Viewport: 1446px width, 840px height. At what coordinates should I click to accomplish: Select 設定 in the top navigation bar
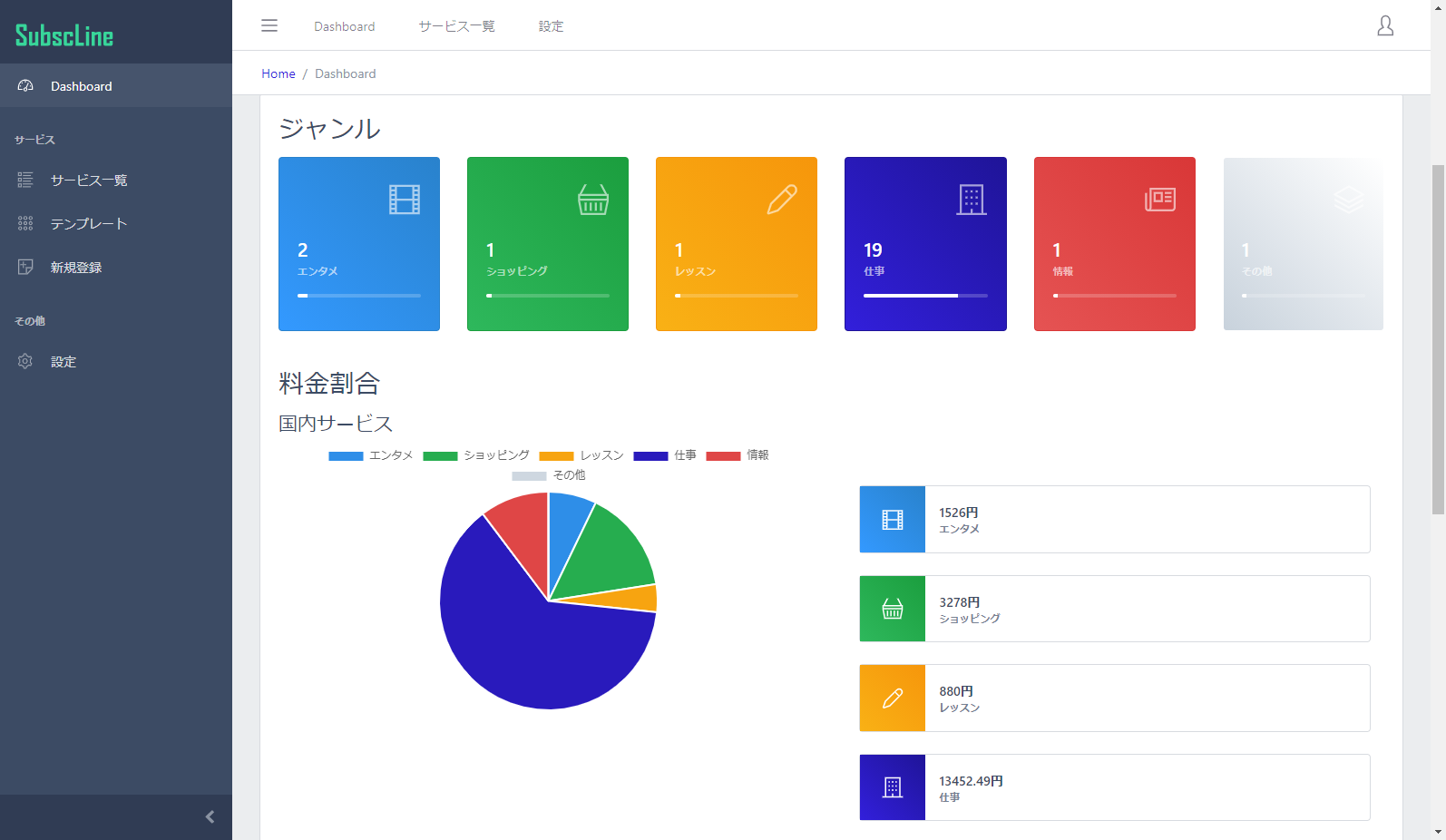click(x=551, y=26)
